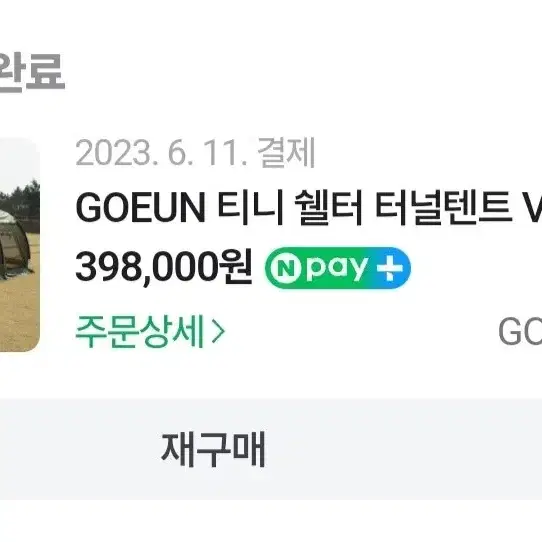Click the circular N logo in badge
This screenshot has width=542, height=542.
(x=286, y=268)
